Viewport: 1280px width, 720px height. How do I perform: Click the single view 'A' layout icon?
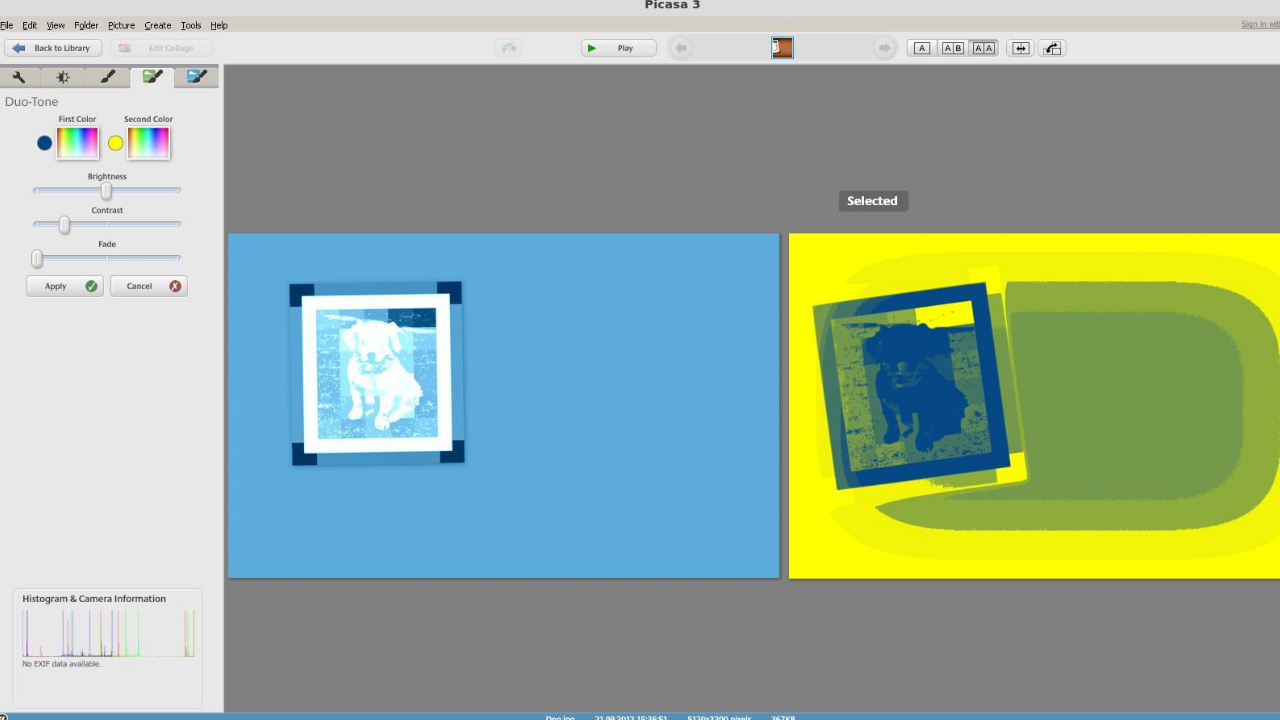(x=922, y=48)
